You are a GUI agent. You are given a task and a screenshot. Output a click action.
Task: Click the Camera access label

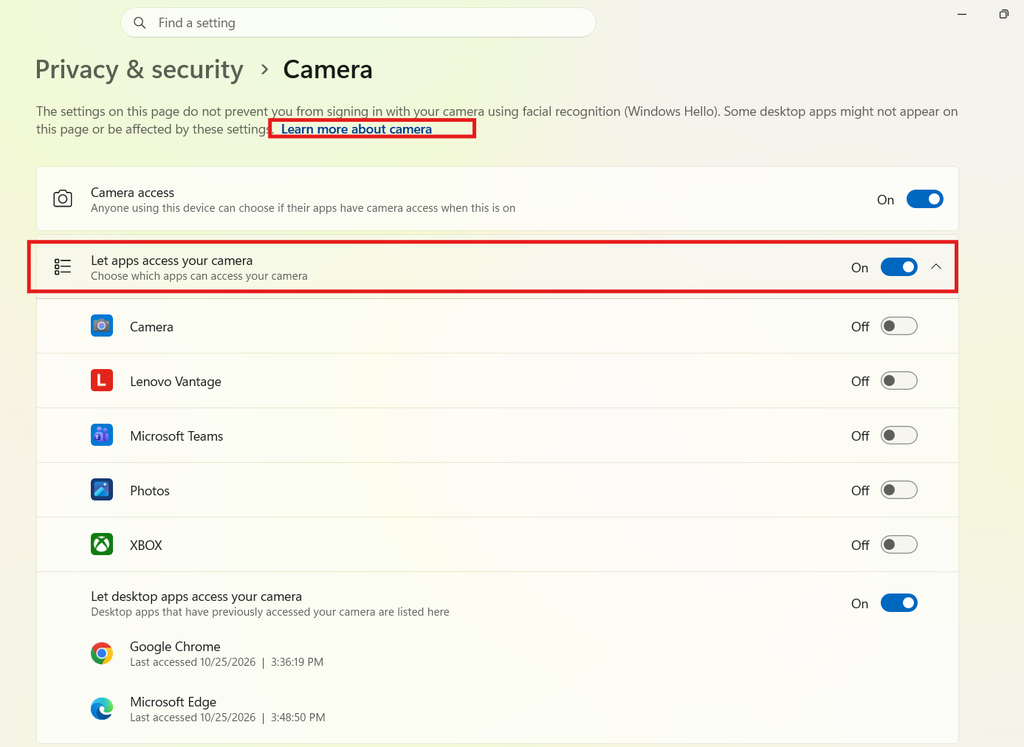pyautogui.click(x=133, y=193)
